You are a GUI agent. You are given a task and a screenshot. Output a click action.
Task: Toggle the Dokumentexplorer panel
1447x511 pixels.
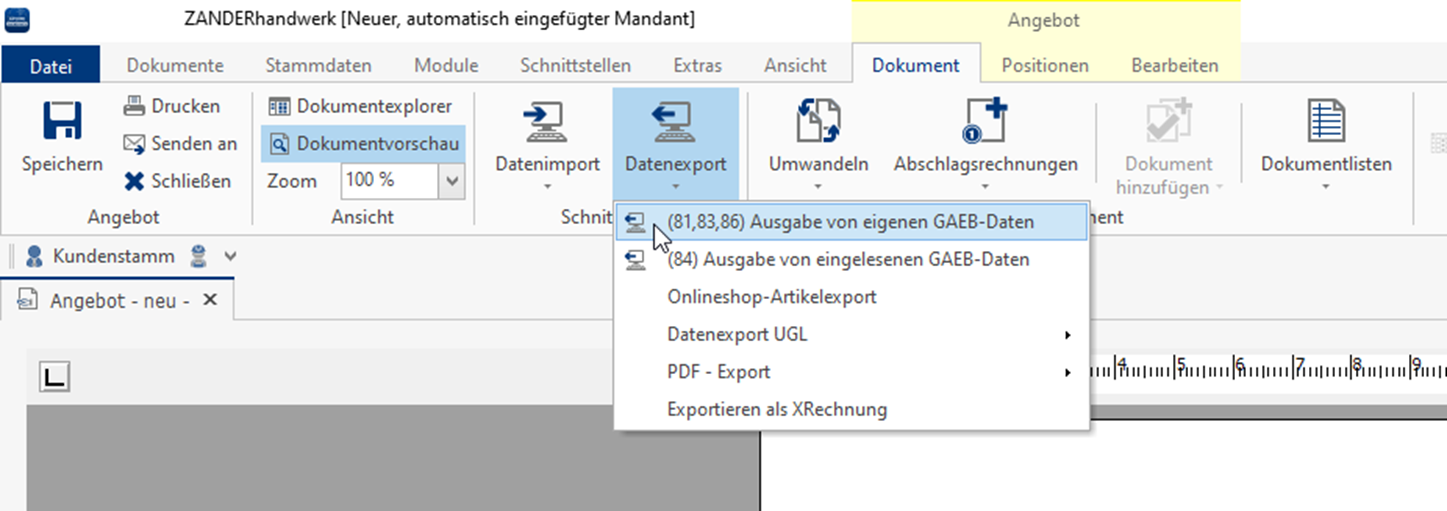coord(362,106)
